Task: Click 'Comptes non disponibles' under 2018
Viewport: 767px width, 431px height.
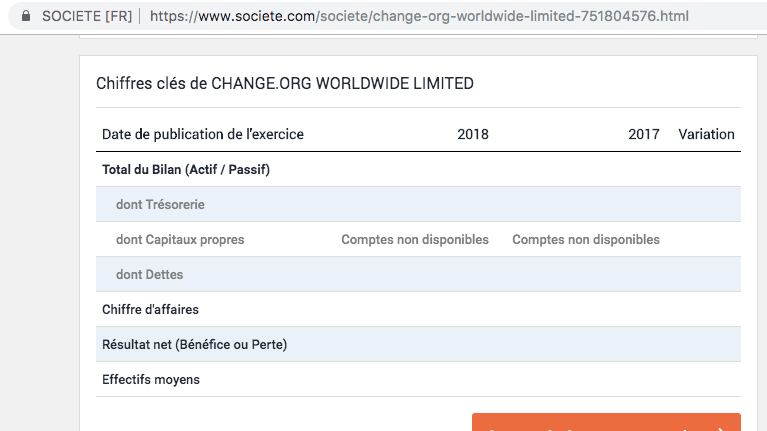Action: click(x=415, y=240)
